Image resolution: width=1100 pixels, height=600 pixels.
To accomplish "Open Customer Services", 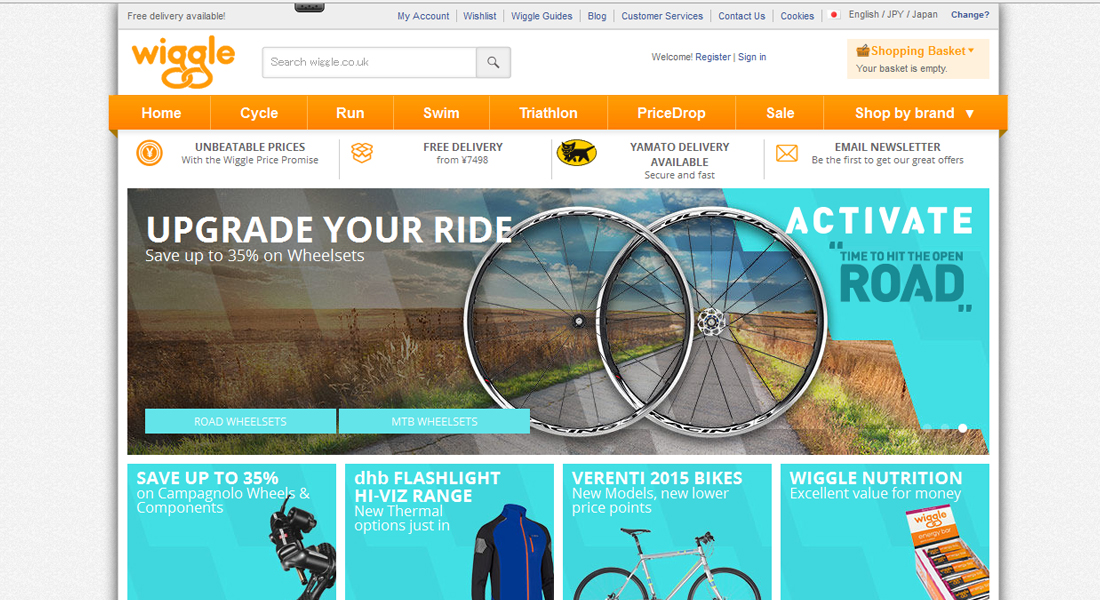I will pos(662,15).
